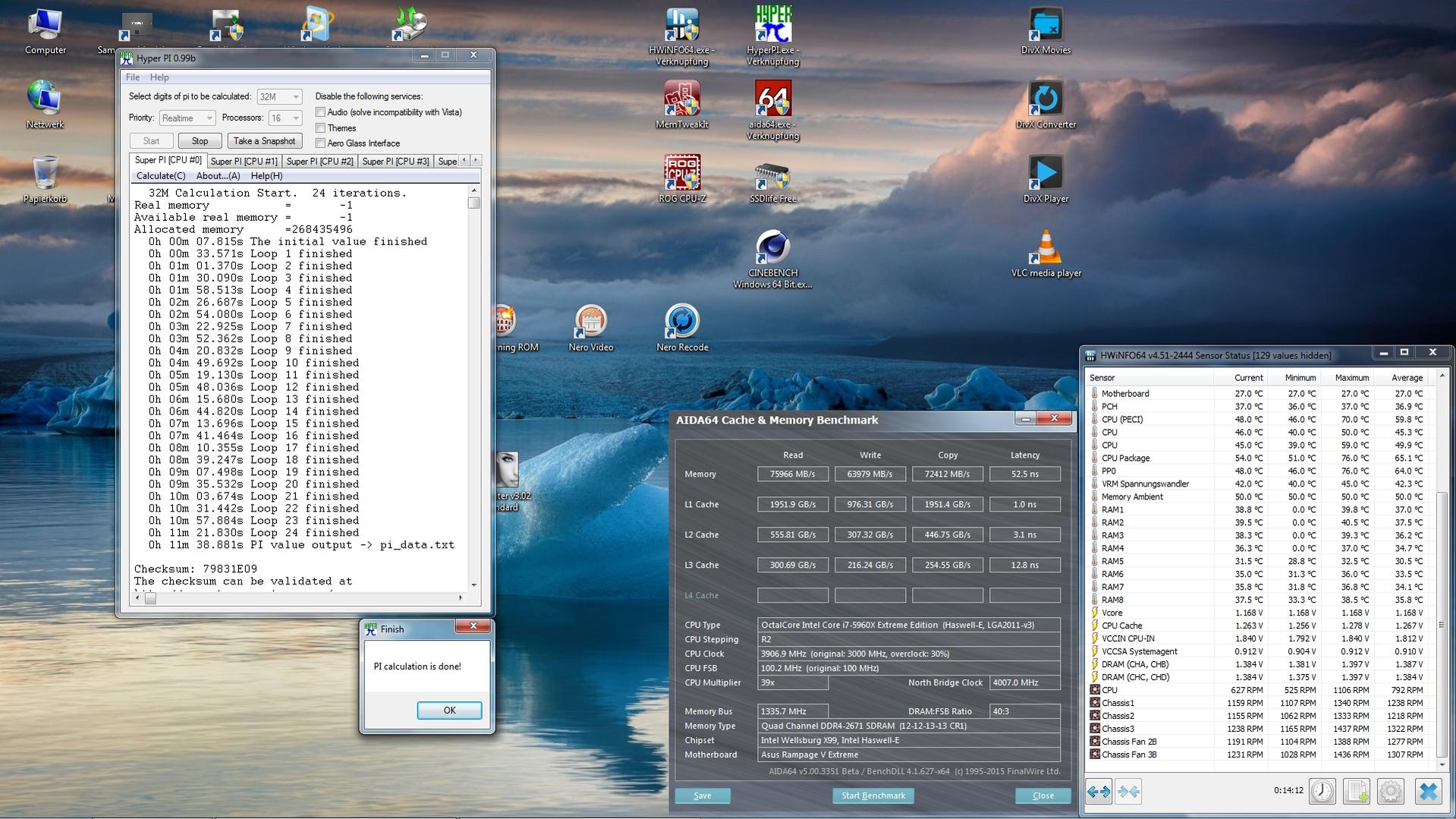
Task: Open the ROG CPU-Z desktop shortcut
Action: (681, 180)
